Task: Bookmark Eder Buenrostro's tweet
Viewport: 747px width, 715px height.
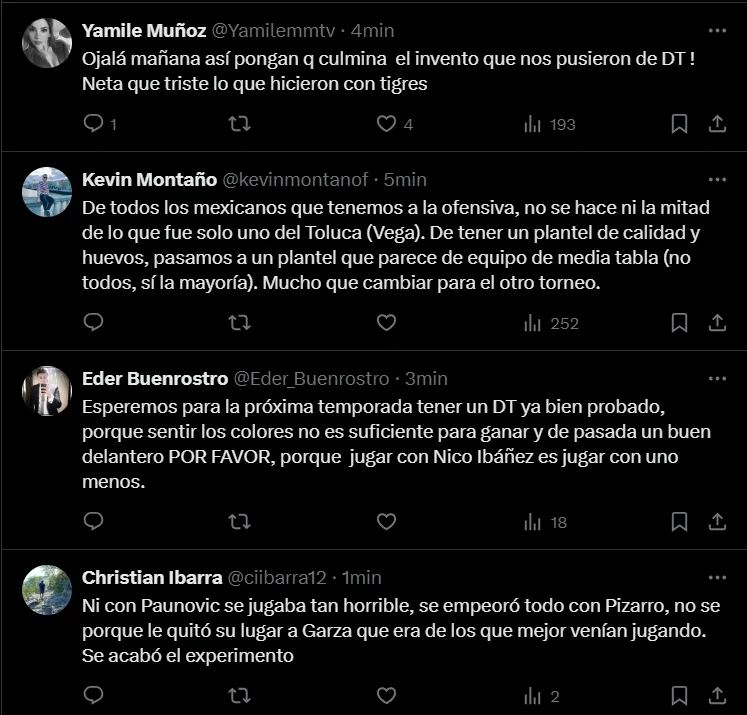Action: point(679,522)
